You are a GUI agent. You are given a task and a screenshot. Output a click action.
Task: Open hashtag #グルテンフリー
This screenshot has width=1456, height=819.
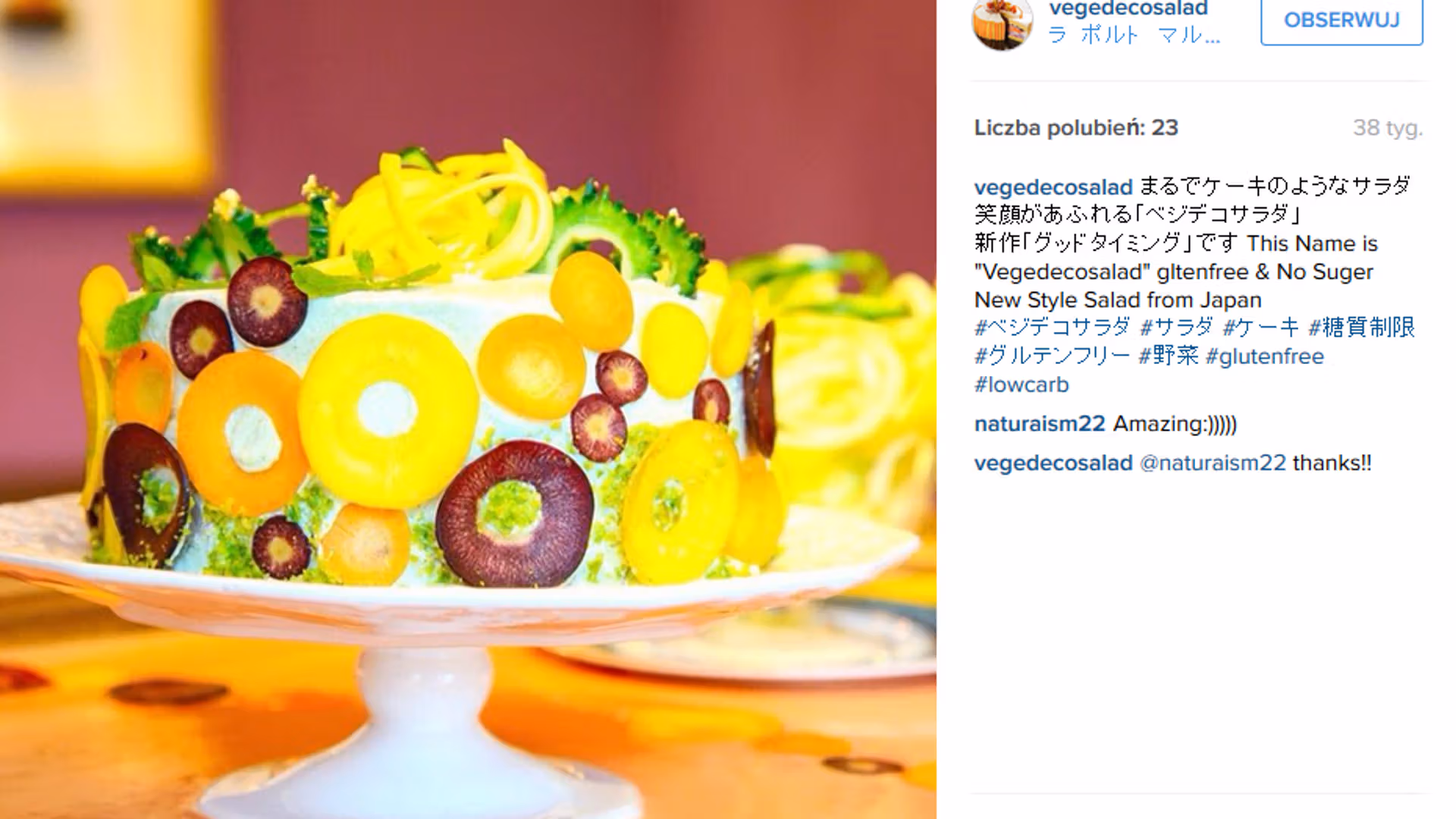[1052, 356]
